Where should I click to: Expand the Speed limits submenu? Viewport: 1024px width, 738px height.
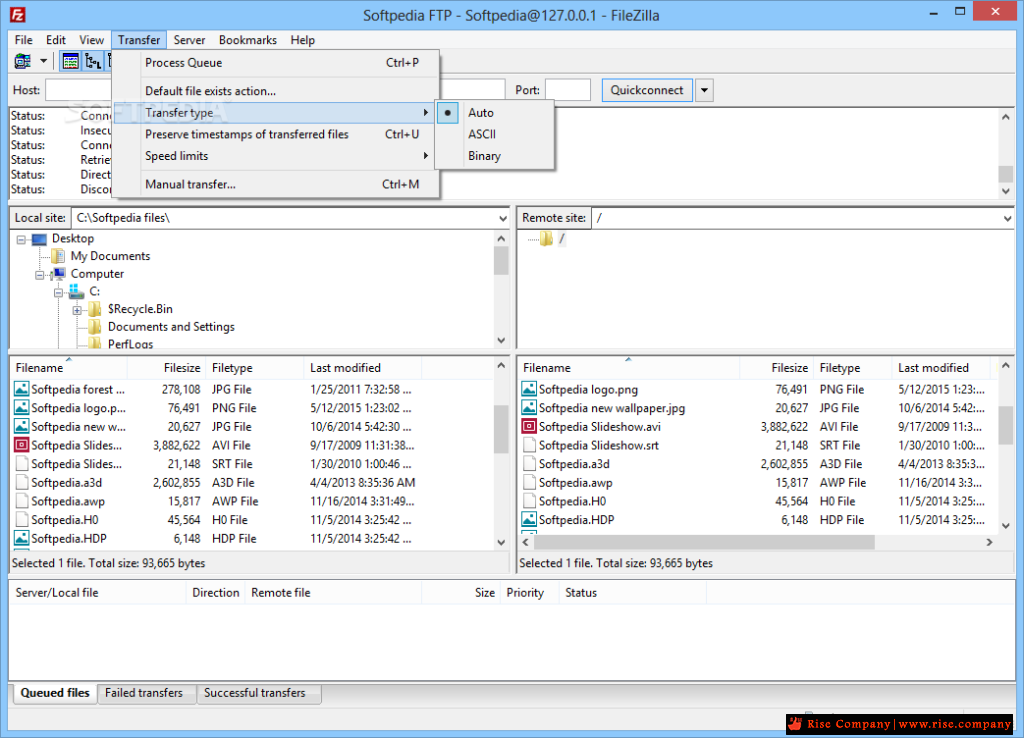[x=275, y=155]
